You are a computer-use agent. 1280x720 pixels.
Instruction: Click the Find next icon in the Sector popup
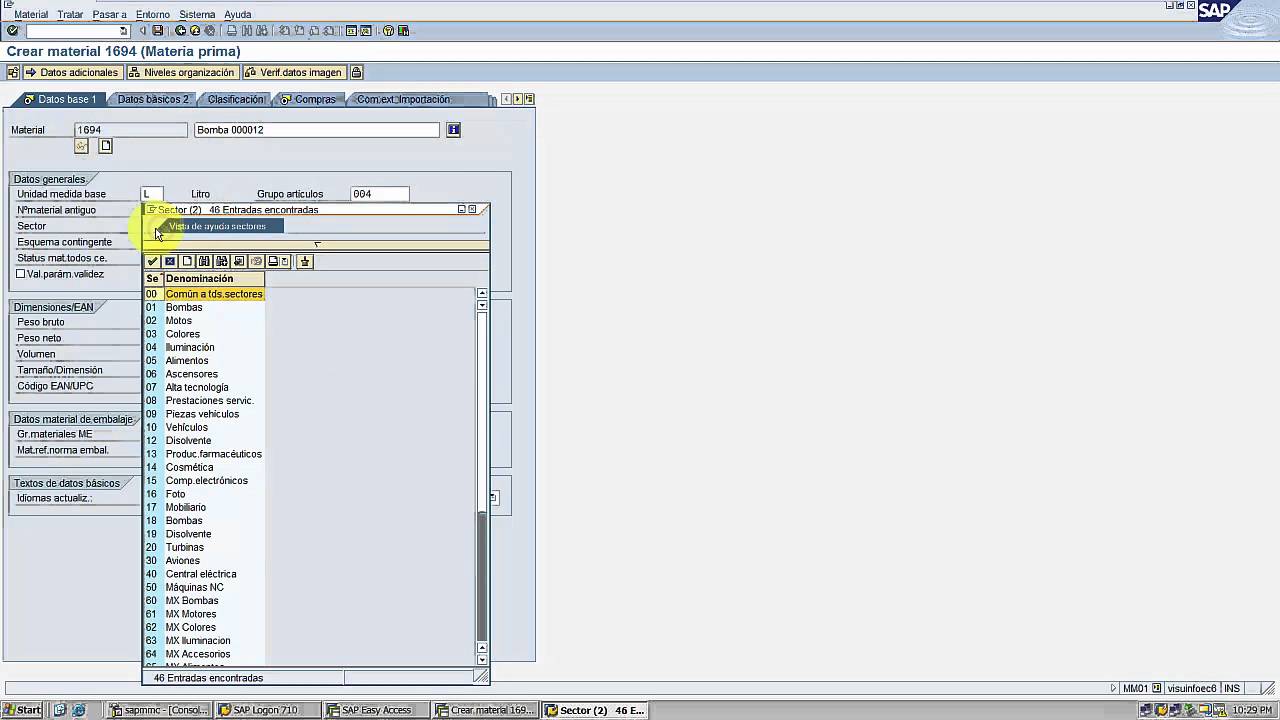coord(221,261)
